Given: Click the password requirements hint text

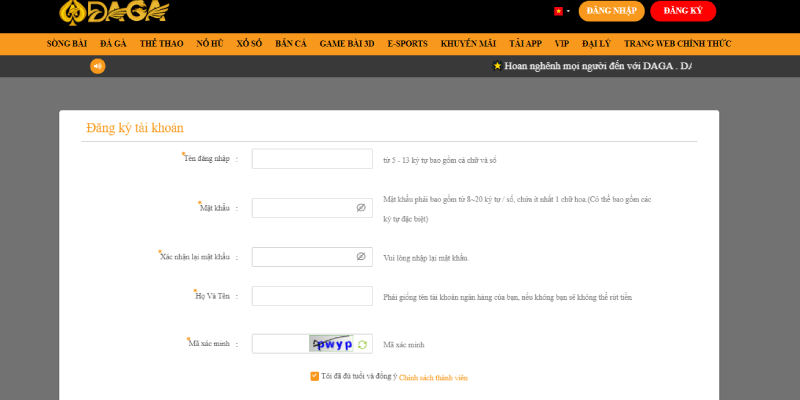Looking at the screenshot, I should pos(517,209).
